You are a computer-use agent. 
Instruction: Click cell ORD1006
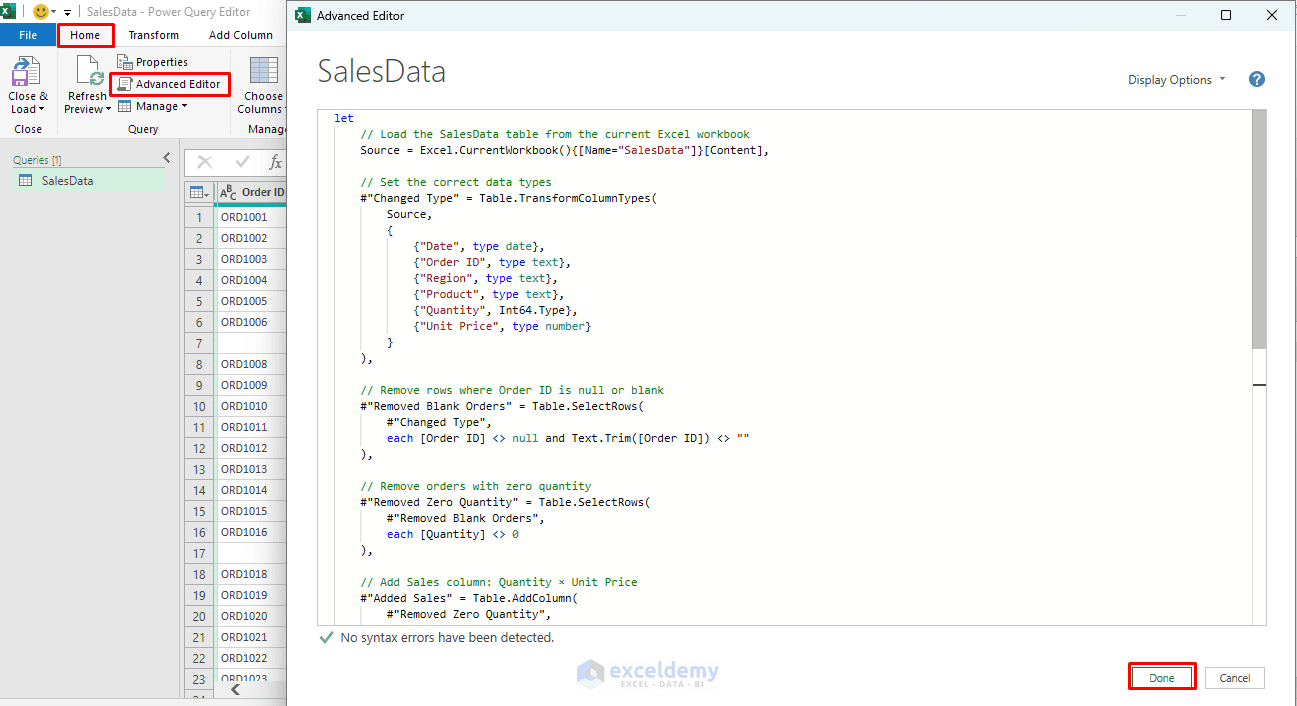(x=250, y=322)
